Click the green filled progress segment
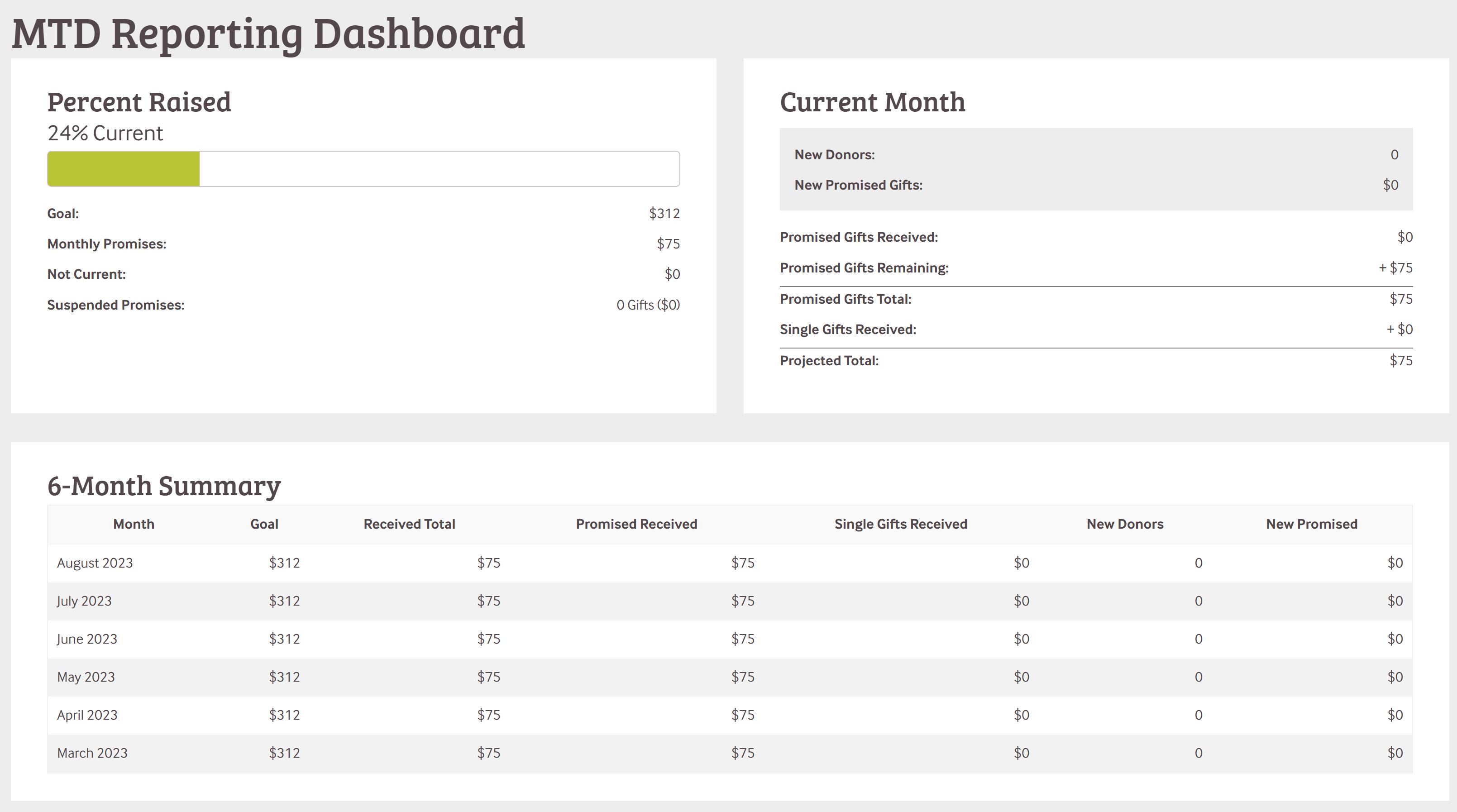This screenshot has width=1457, height=812. click(x=123, y=168)
